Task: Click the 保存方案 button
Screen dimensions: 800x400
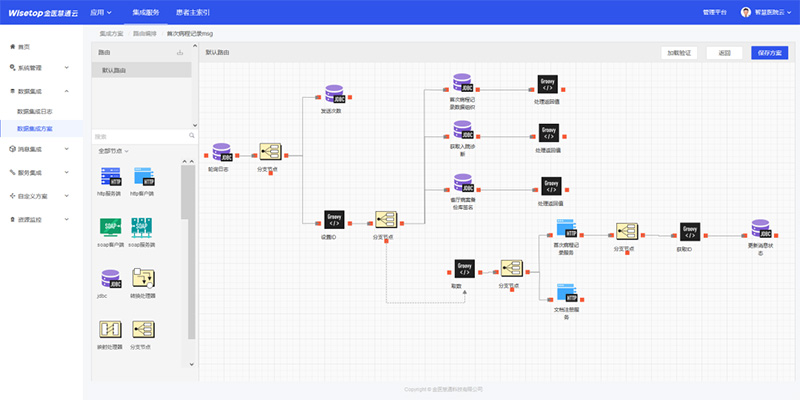Action: 770,52
